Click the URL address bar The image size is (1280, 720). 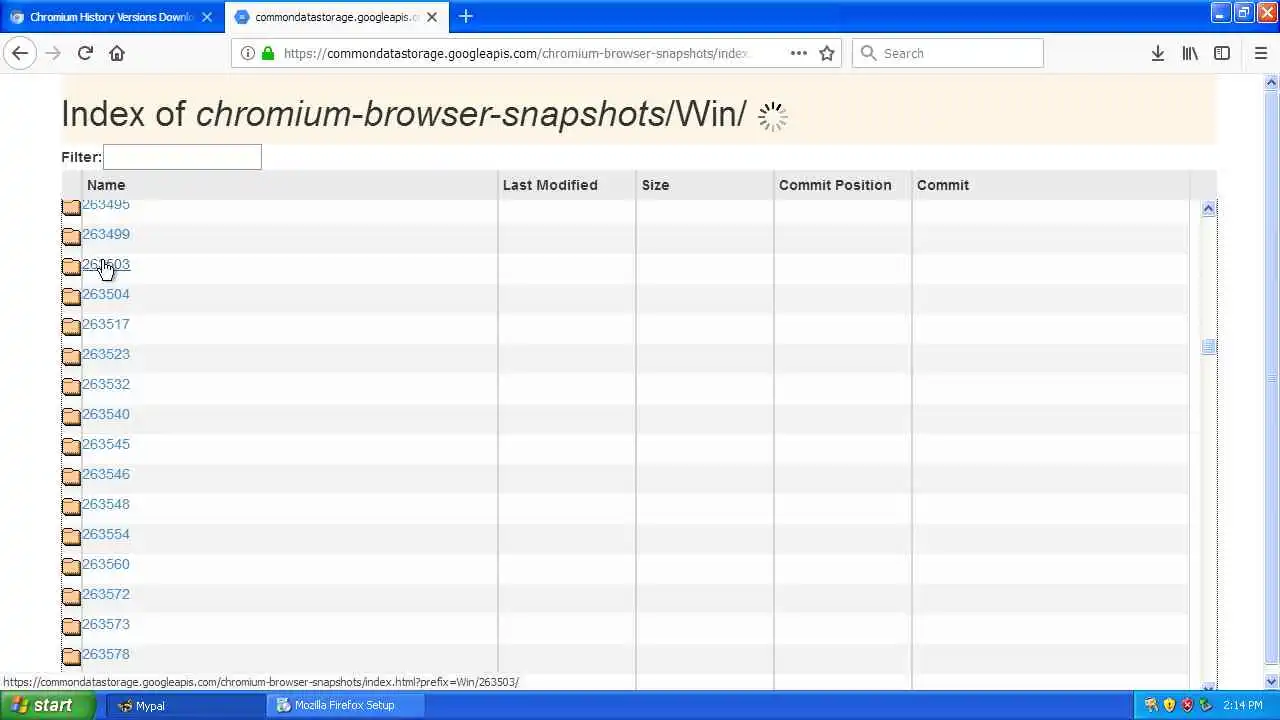(x=515, y=53)
